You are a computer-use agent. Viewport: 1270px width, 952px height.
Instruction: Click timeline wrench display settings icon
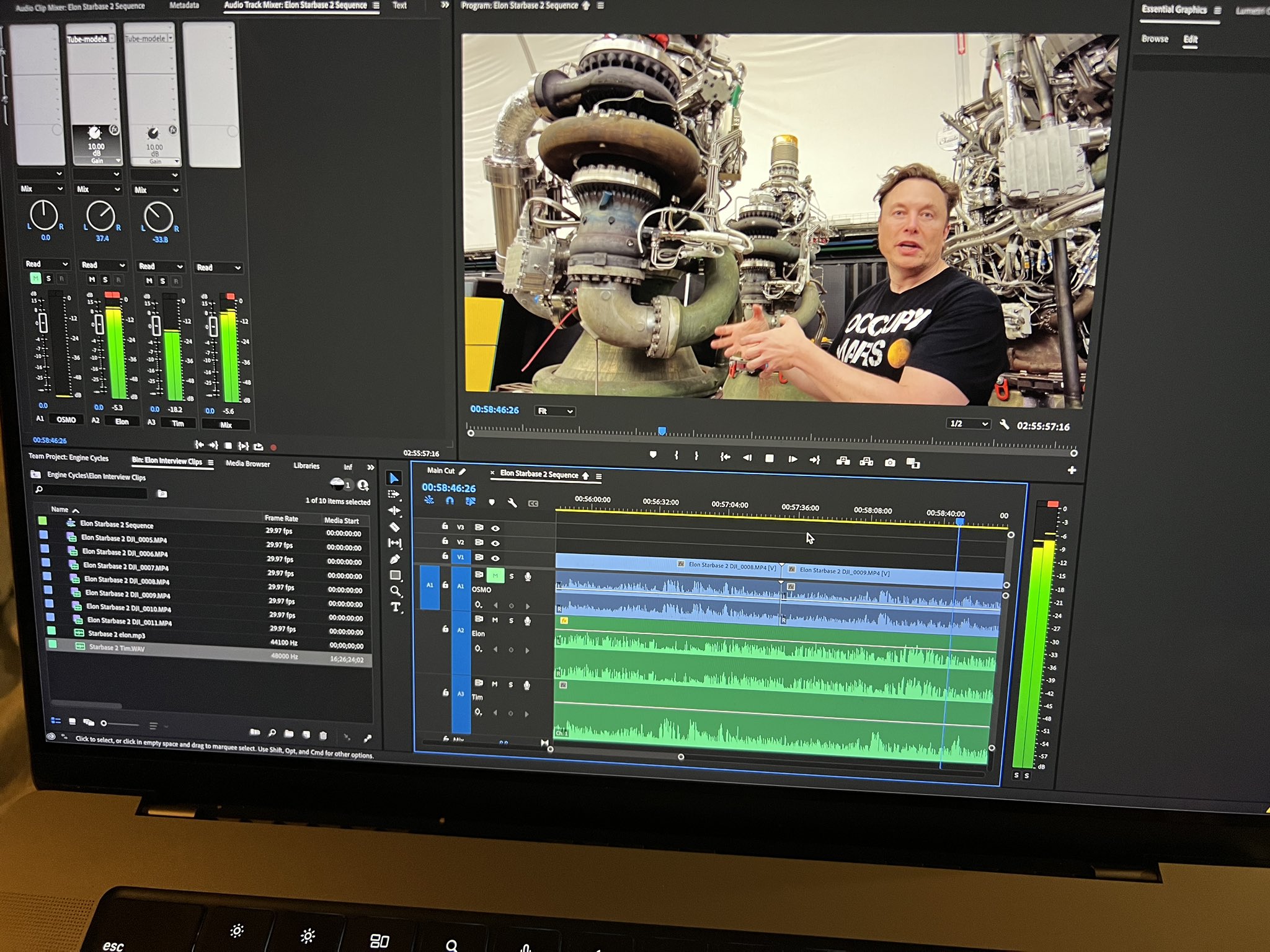click(512, 503)
